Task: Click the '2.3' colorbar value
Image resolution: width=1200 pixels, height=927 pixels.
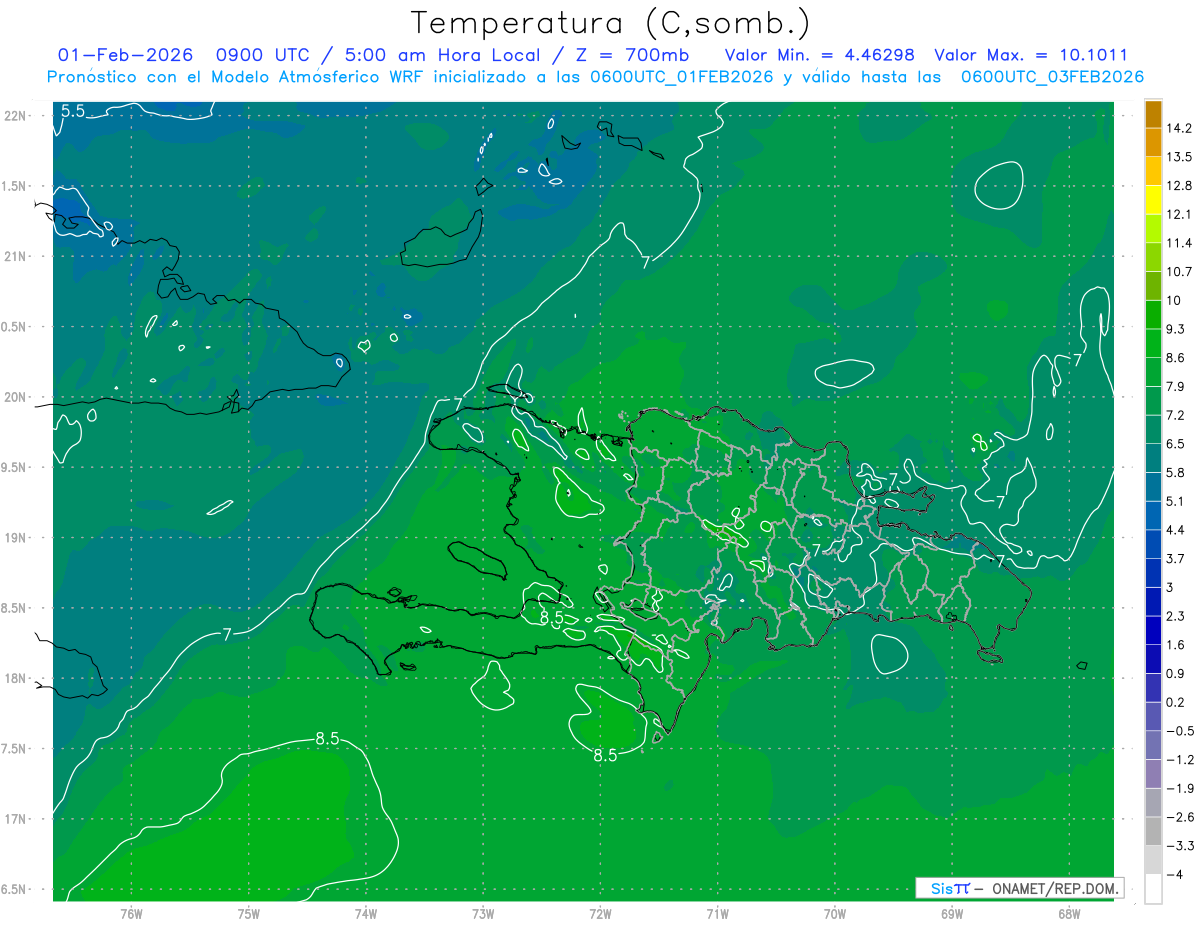Action: [1176, 616]
